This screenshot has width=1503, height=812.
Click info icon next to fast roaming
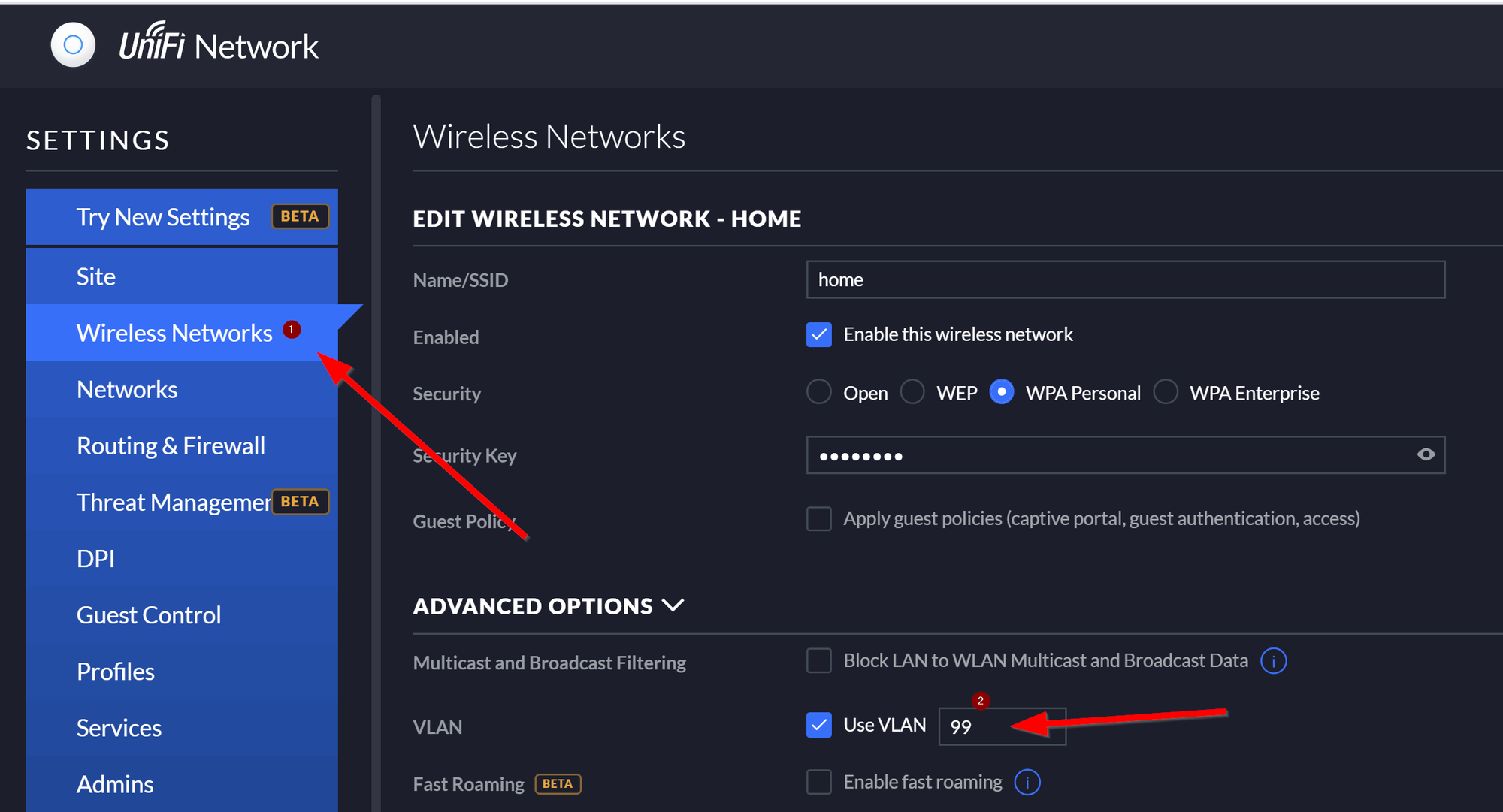[x=1027, y=783]
